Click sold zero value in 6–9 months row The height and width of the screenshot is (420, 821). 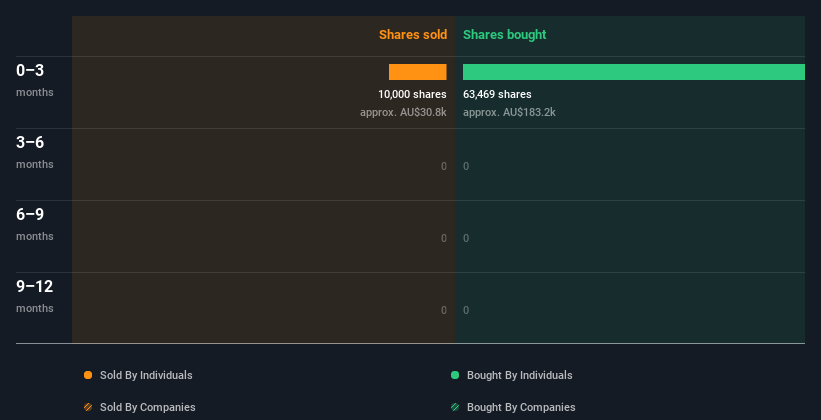click(444, 238)
